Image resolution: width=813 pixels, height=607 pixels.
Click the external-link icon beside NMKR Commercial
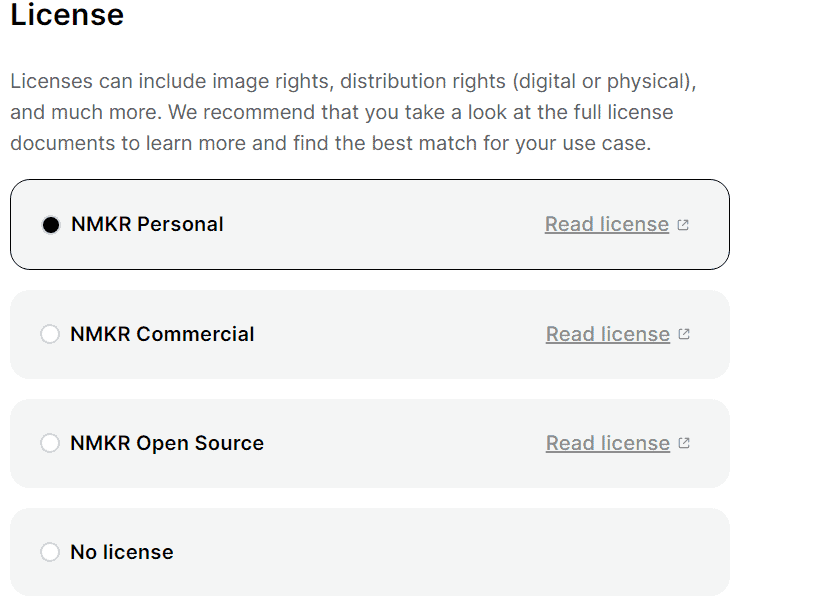tap(684, 334)
